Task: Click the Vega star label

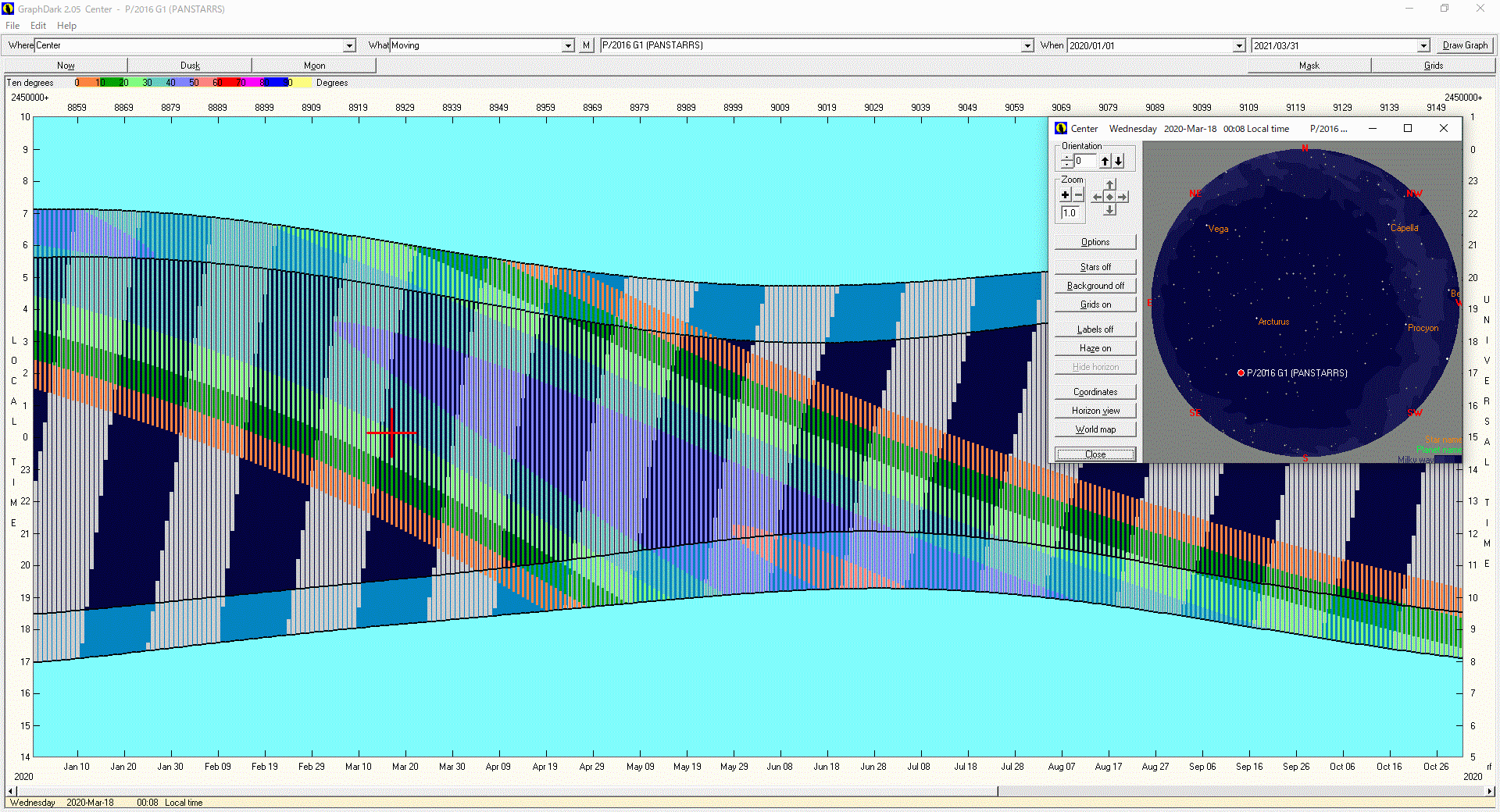Action: click(x=1218, y=229)
